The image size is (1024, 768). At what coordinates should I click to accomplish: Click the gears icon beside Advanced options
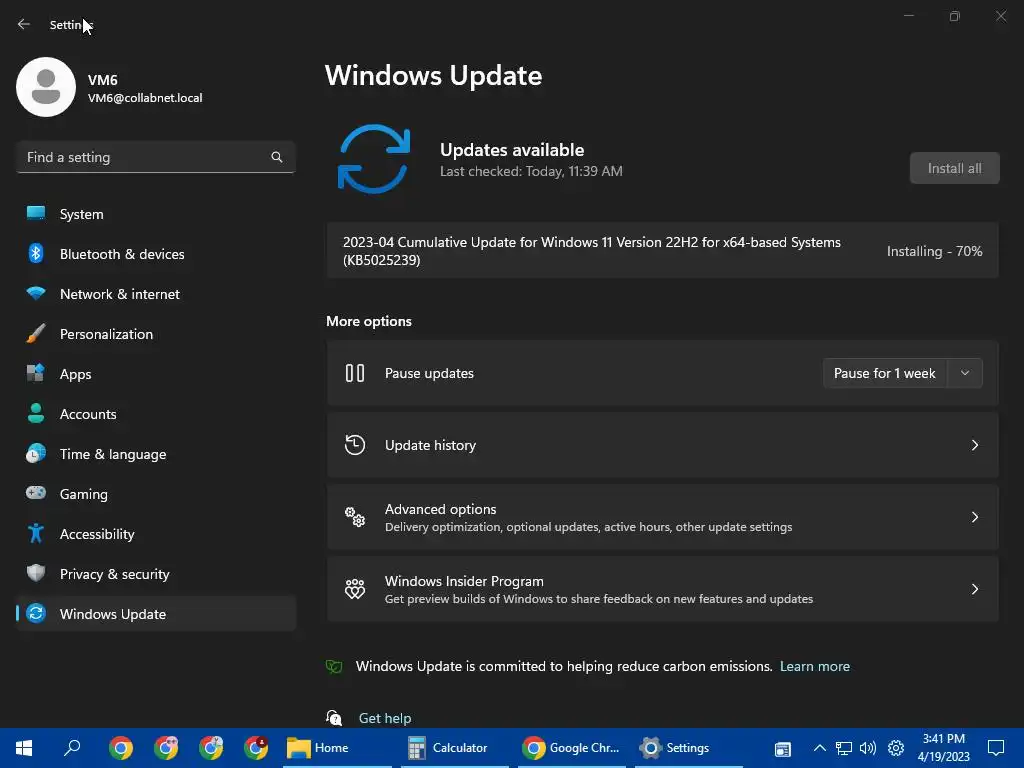pos(355,517)
